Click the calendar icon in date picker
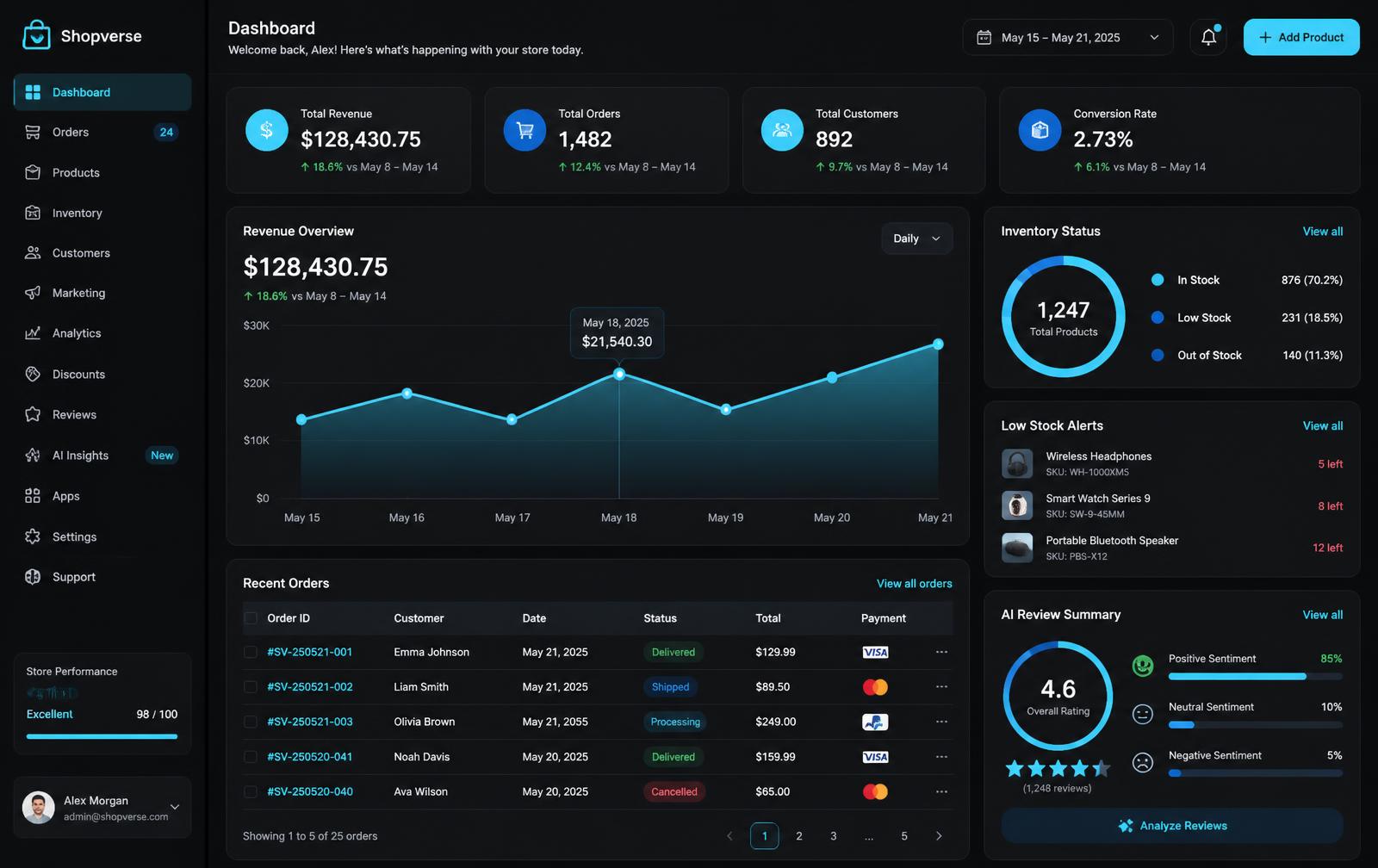Image resolution: width=1378 pixels, height=868 pixels. (984, 37)
